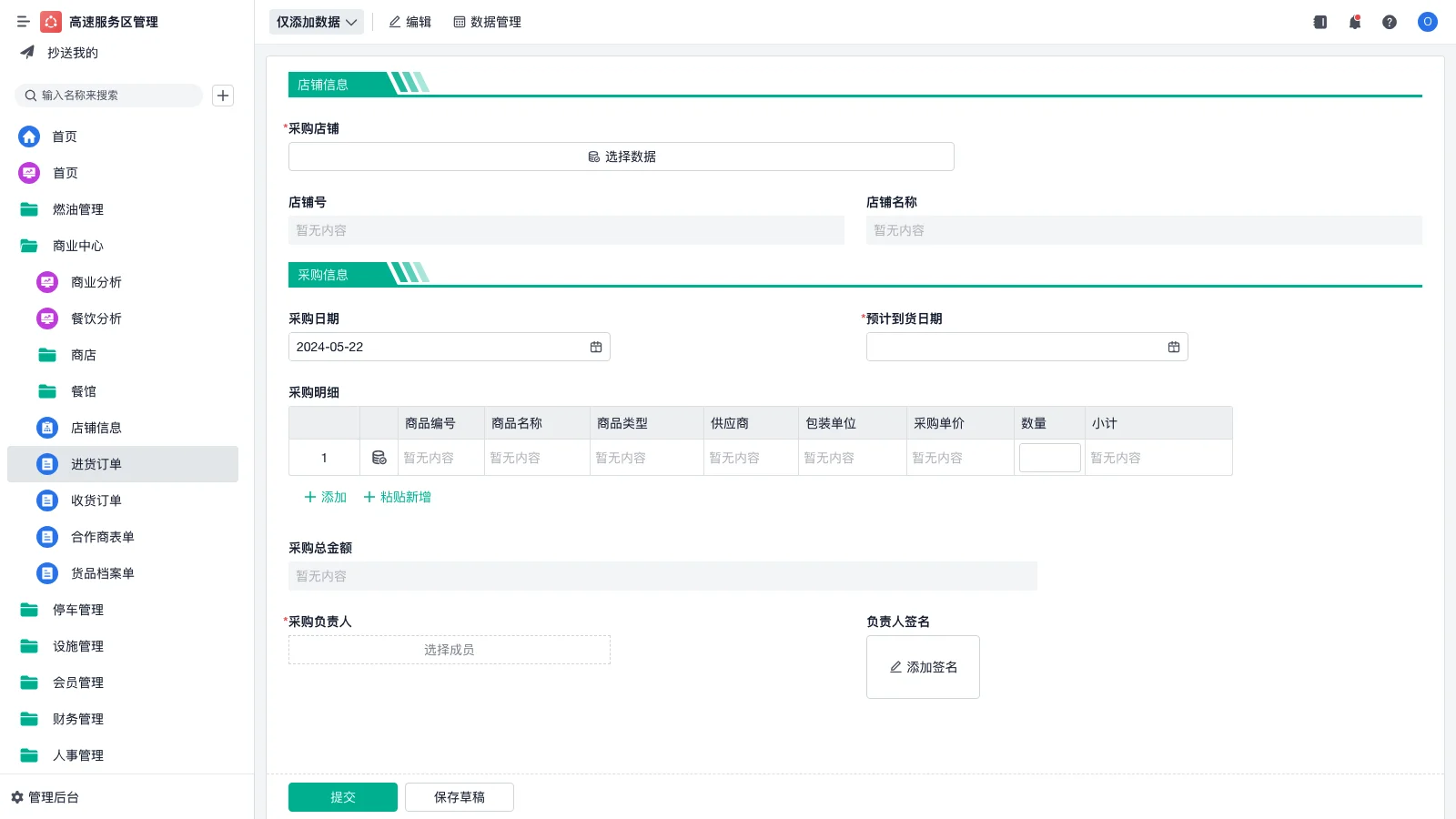Open the panel layout toggle icon near the bell
This screenshot has width=1456, height=819.
[1319, 22]
